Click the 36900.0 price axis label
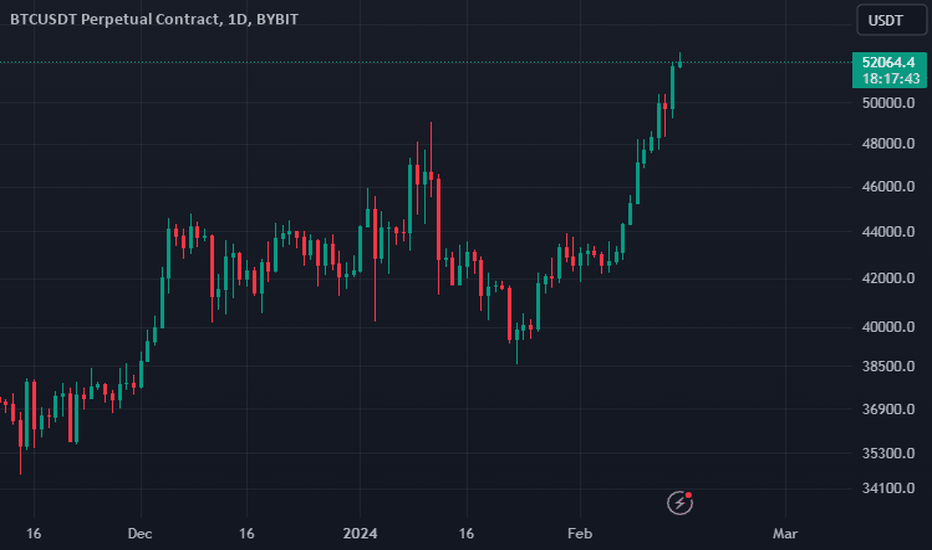Screen dimensions: 932x550 [888, 408]
